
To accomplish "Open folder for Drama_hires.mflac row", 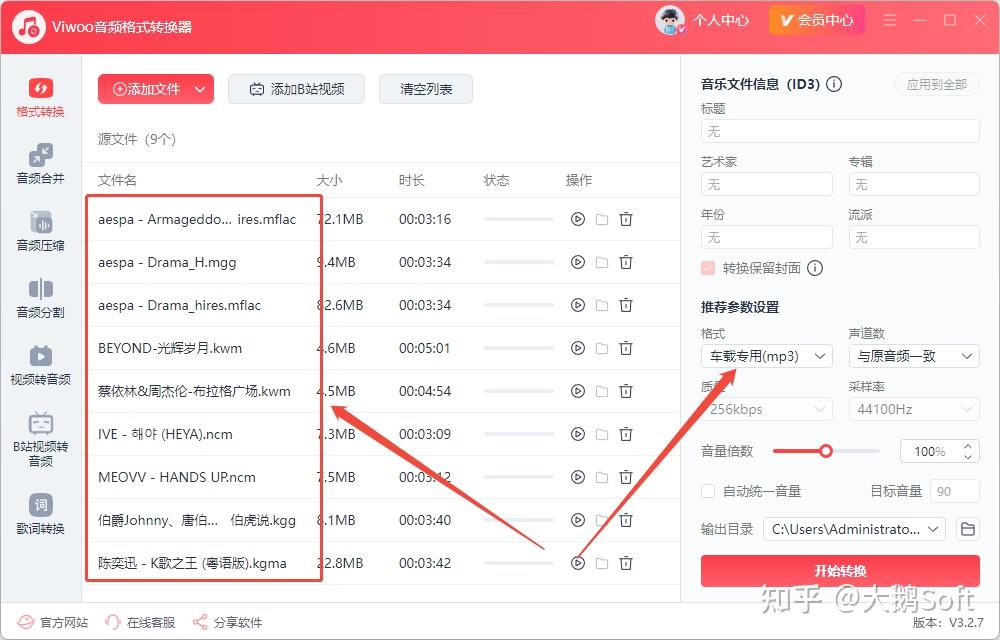I will coord(601,305).
